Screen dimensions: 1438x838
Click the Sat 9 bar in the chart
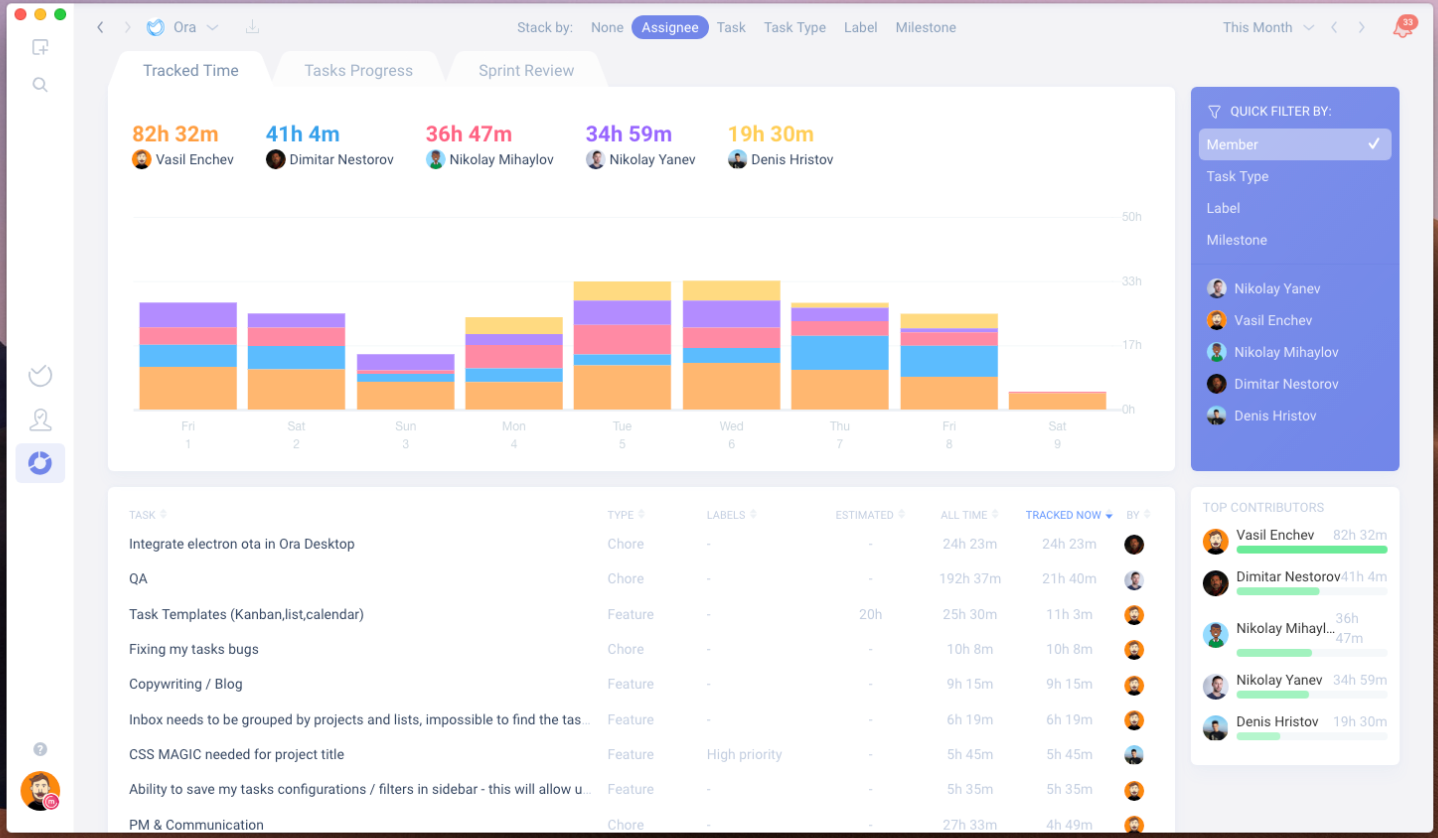[1057, 401]
